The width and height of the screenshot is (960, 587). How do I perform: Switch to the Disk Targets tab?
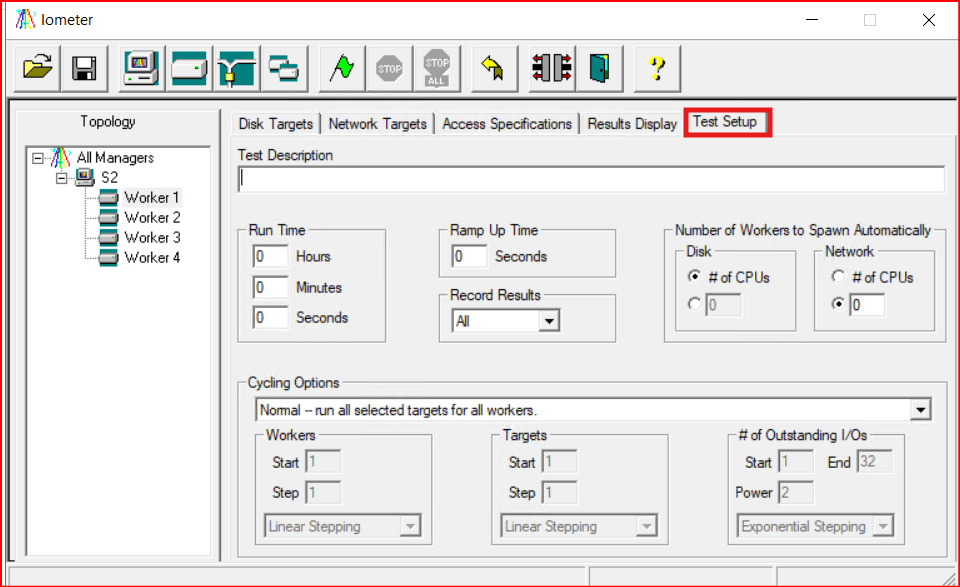[276, 124]
